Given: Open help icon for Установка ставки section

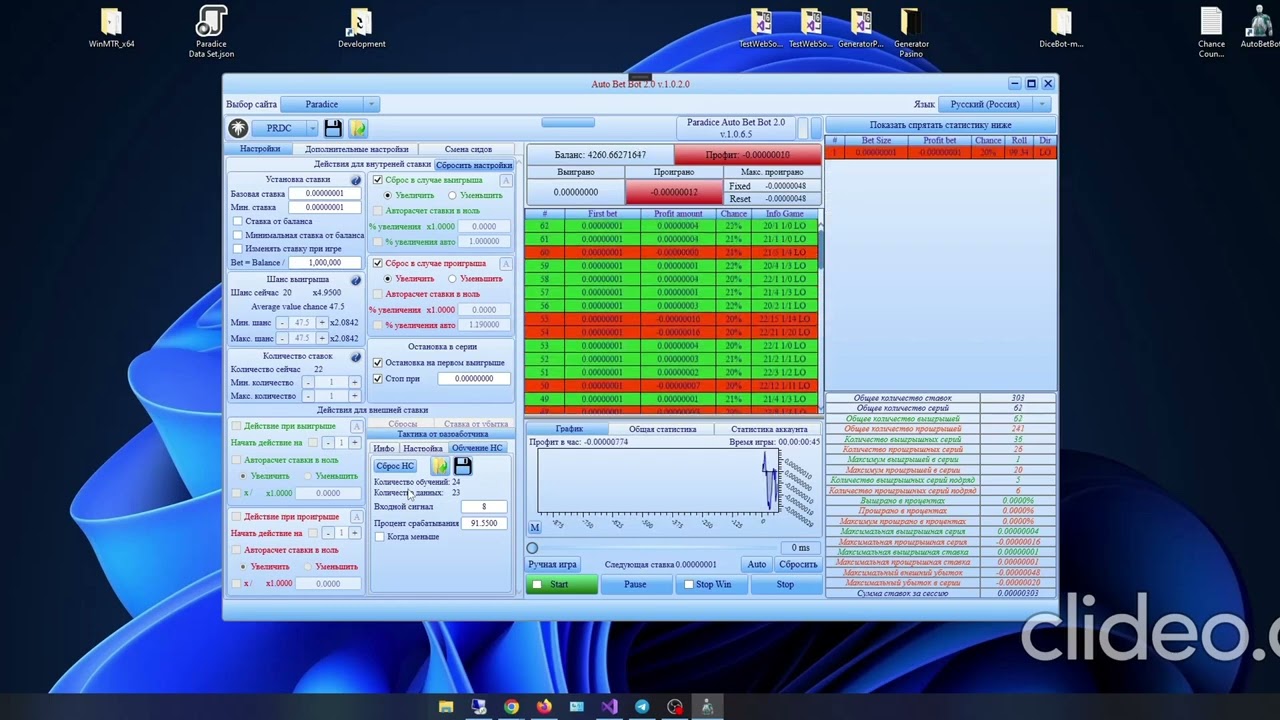Looking at the screenshot, I should [356, 180].
